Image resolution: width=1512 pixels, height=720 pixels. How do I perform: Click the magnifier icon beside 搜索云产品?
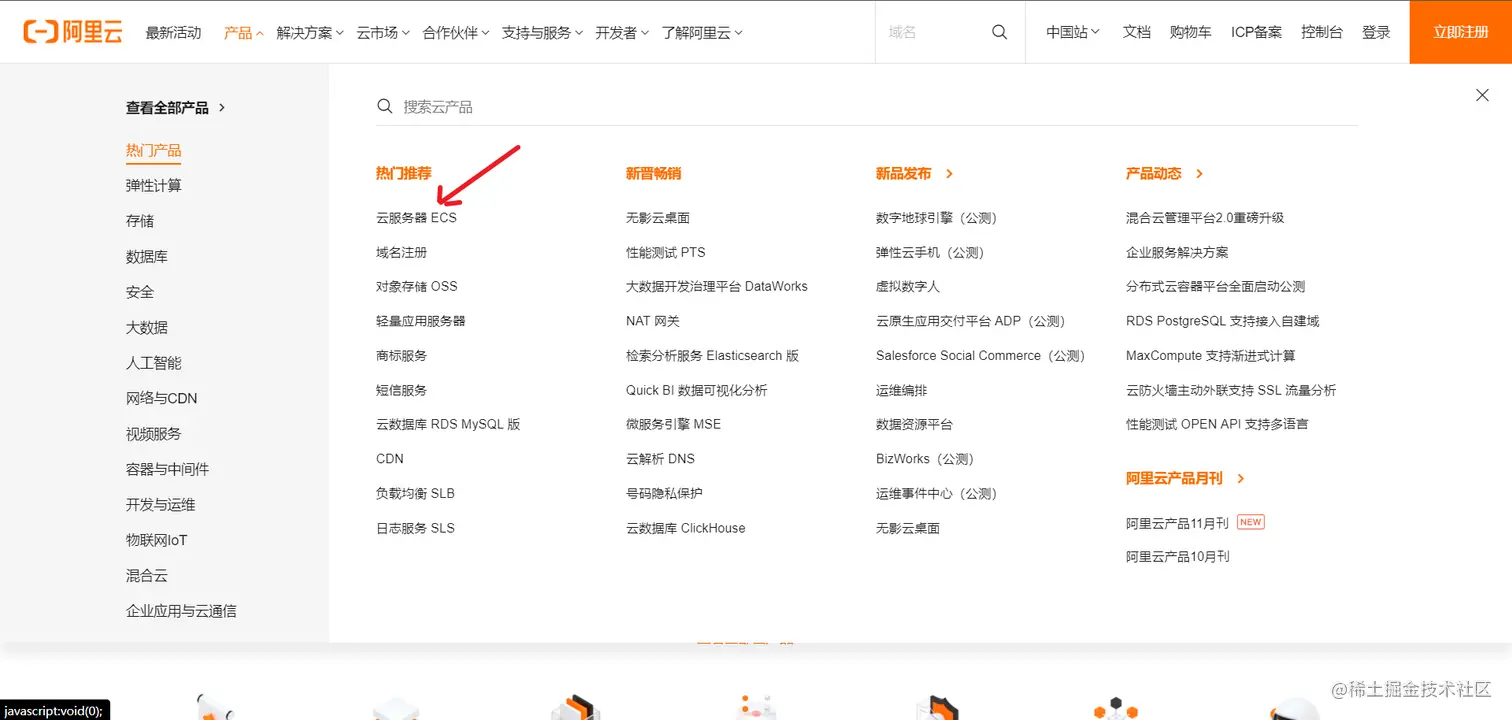(x=385, y=106)
